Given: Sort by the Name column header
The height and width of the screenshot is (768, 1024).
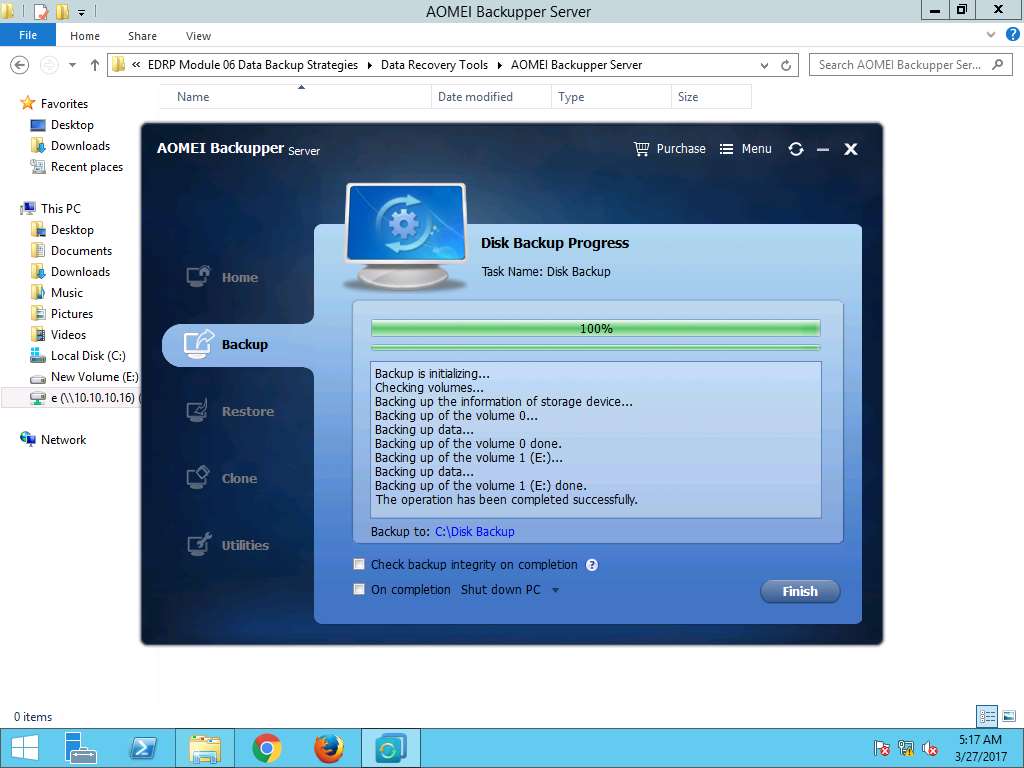Looking at the screenshot, I should 295,97.
